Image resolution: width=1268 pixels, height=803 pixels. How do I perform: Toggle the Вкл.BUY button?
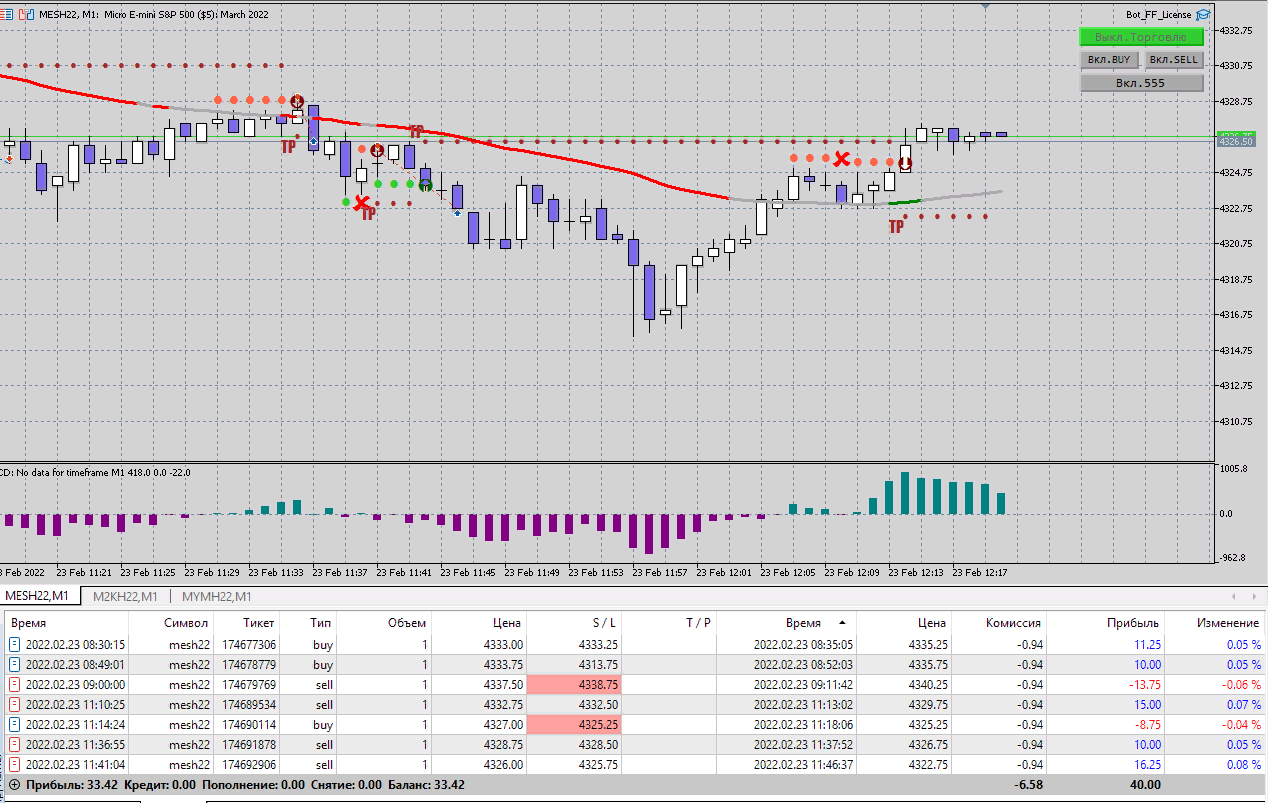click(1109, 60)
